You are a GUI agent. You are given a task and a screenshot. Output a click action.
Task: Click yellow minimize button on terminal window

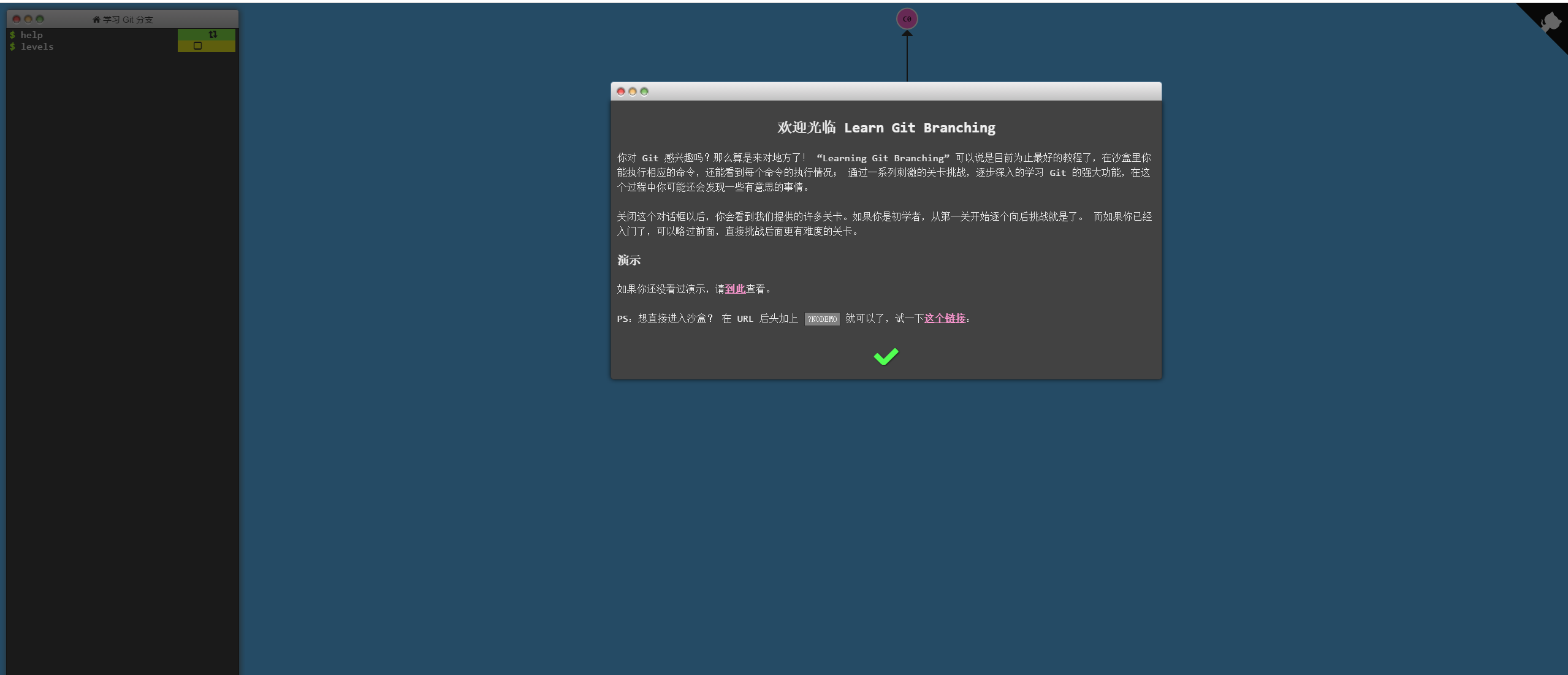click(x=28, y=20)
